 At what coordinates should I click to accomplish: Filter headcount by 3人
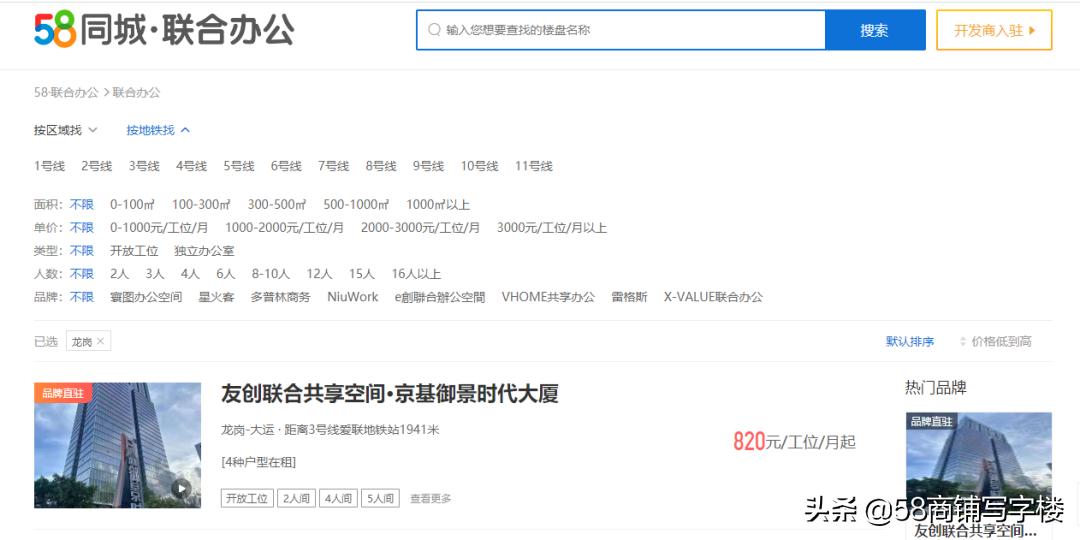click(155, 274)
